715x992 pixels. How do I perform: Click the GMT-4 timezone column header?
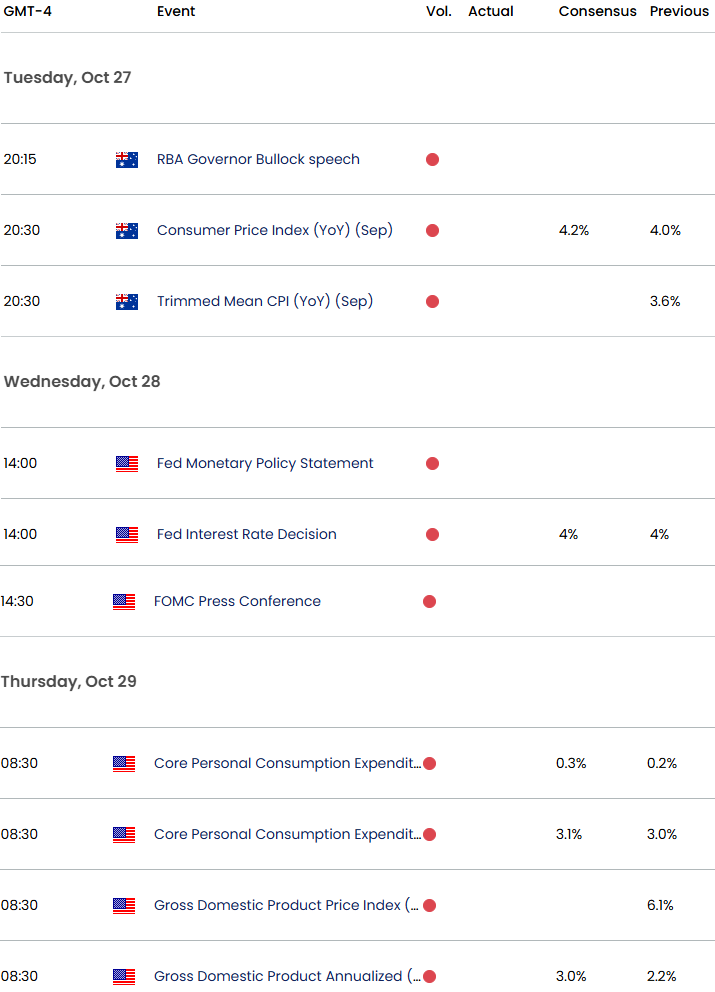28,11
